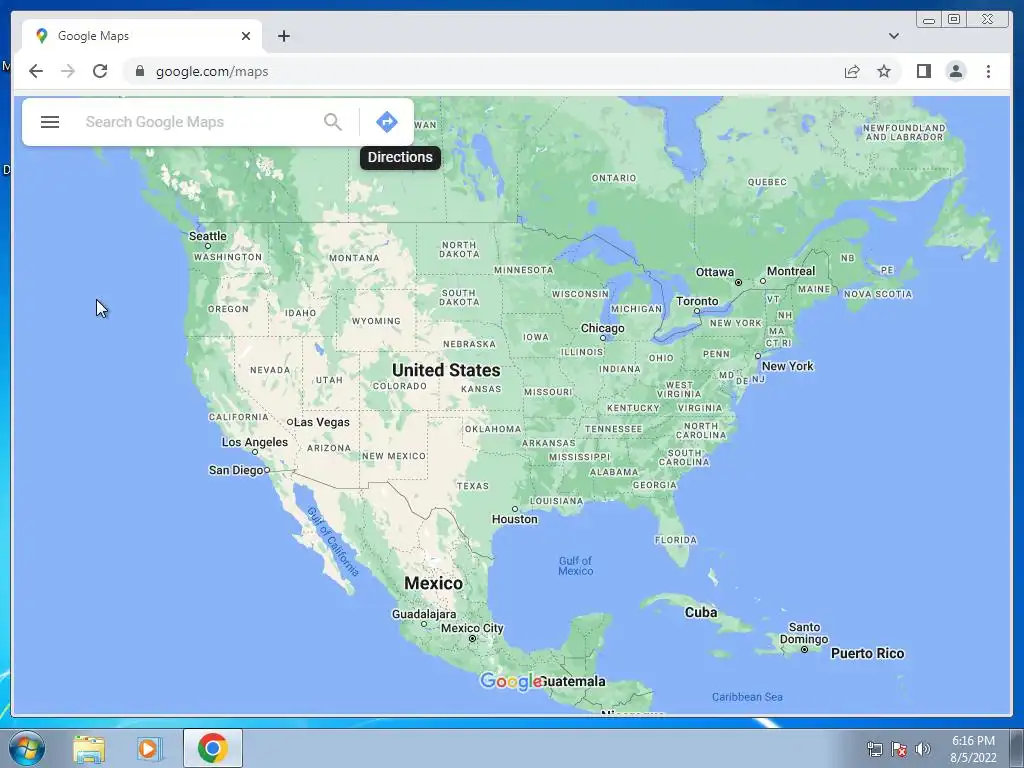
Task: Select the Puerto Rico label
Action: click(867, 654)
